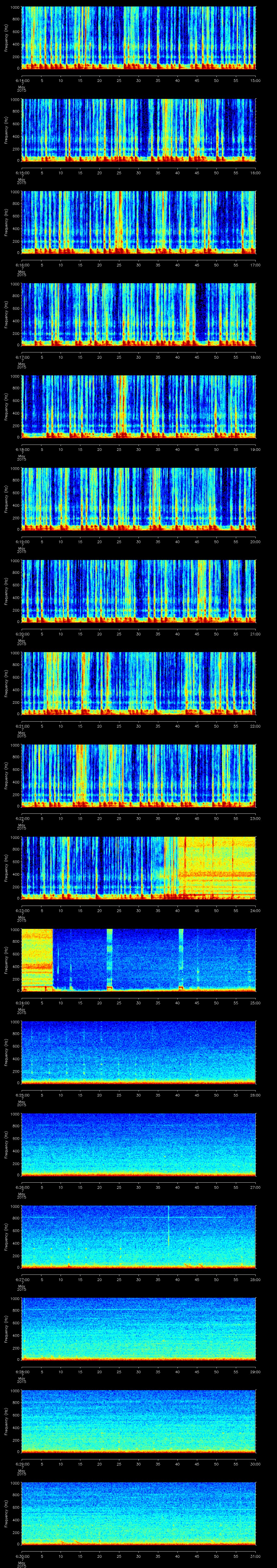Select the 6:30:00 start time label
The height and width of the screenshot is (1568, 277).
click(x=21, y=1555)
